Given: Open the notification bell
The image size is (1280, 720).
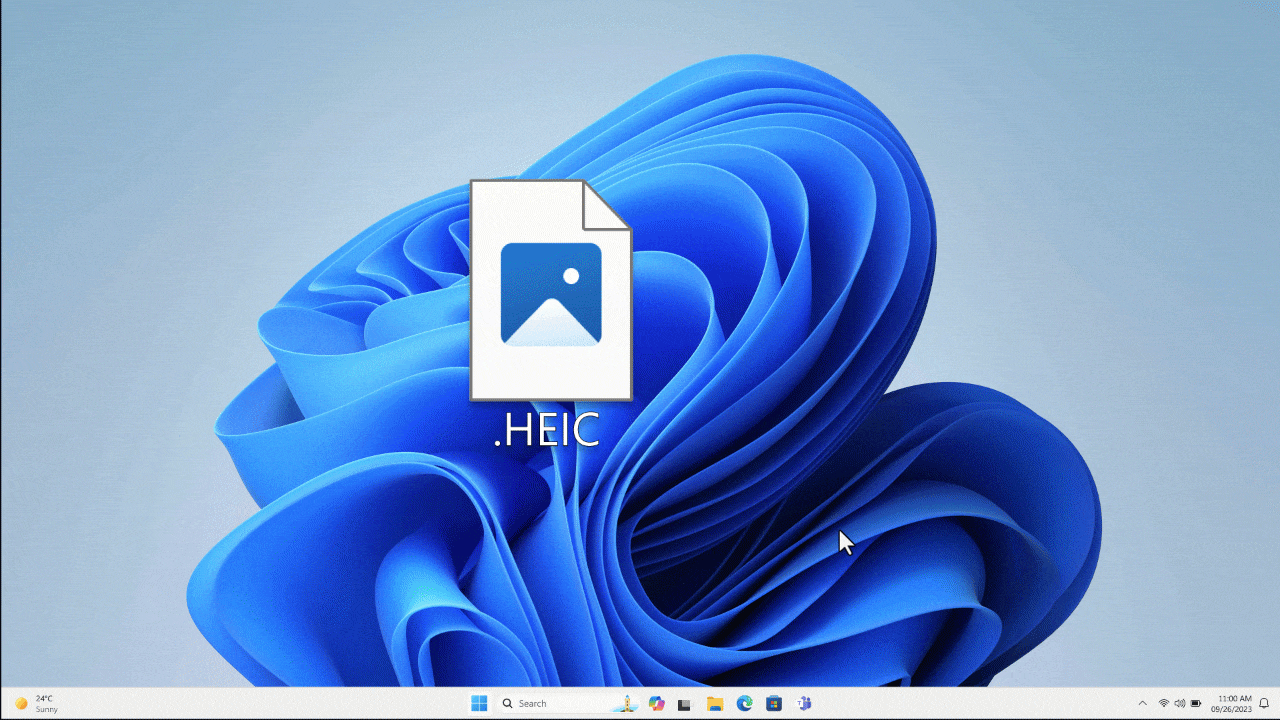Looking at the screenshot, I should pos(1264,704).
